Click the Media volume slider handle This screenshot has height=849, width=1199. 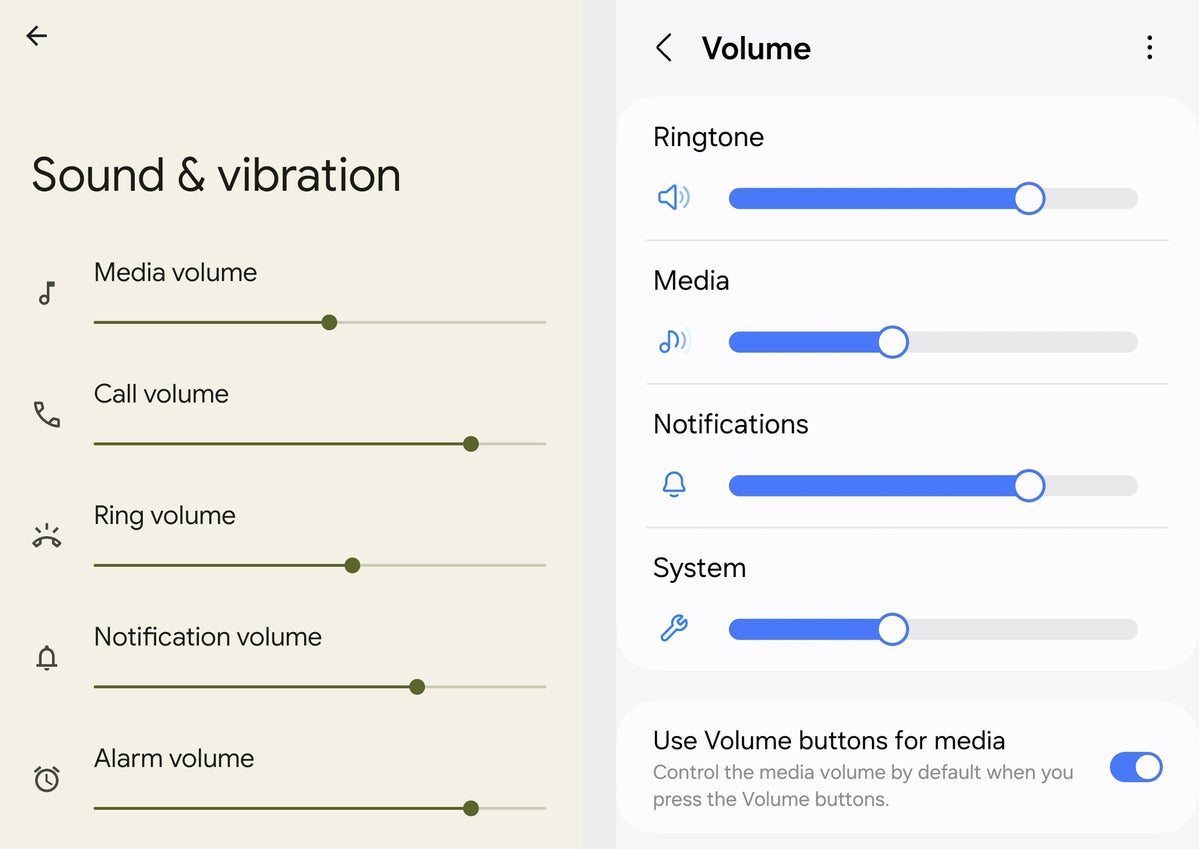point(330,322)
